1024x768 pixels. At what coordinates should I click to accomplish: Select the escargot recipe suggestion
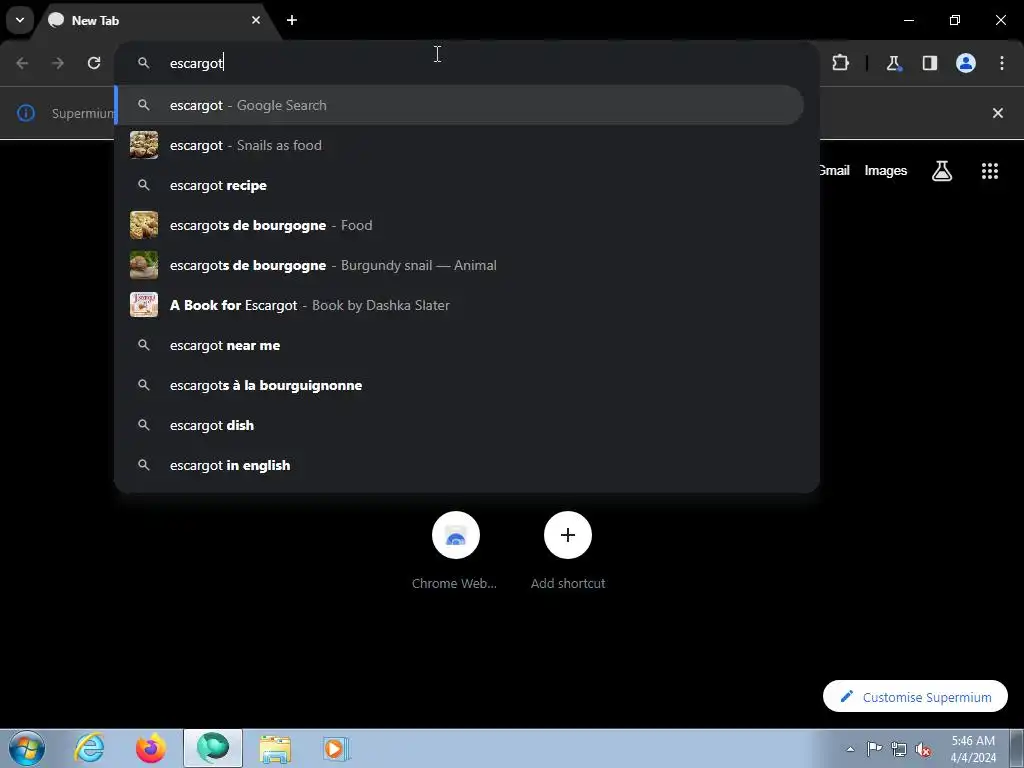click(460, 185)
